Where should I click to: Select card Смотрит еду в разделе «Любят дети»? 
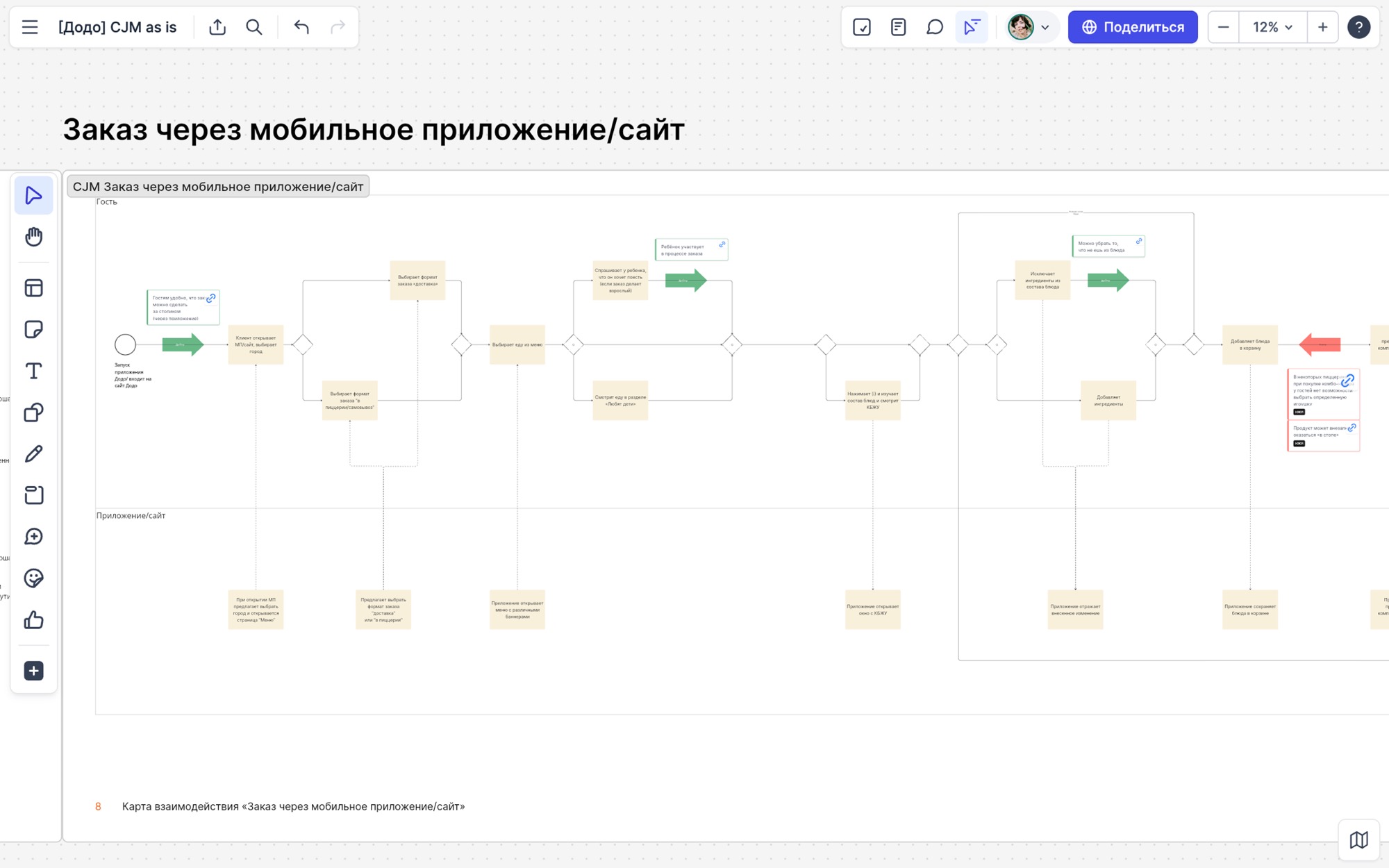point(620,401)
